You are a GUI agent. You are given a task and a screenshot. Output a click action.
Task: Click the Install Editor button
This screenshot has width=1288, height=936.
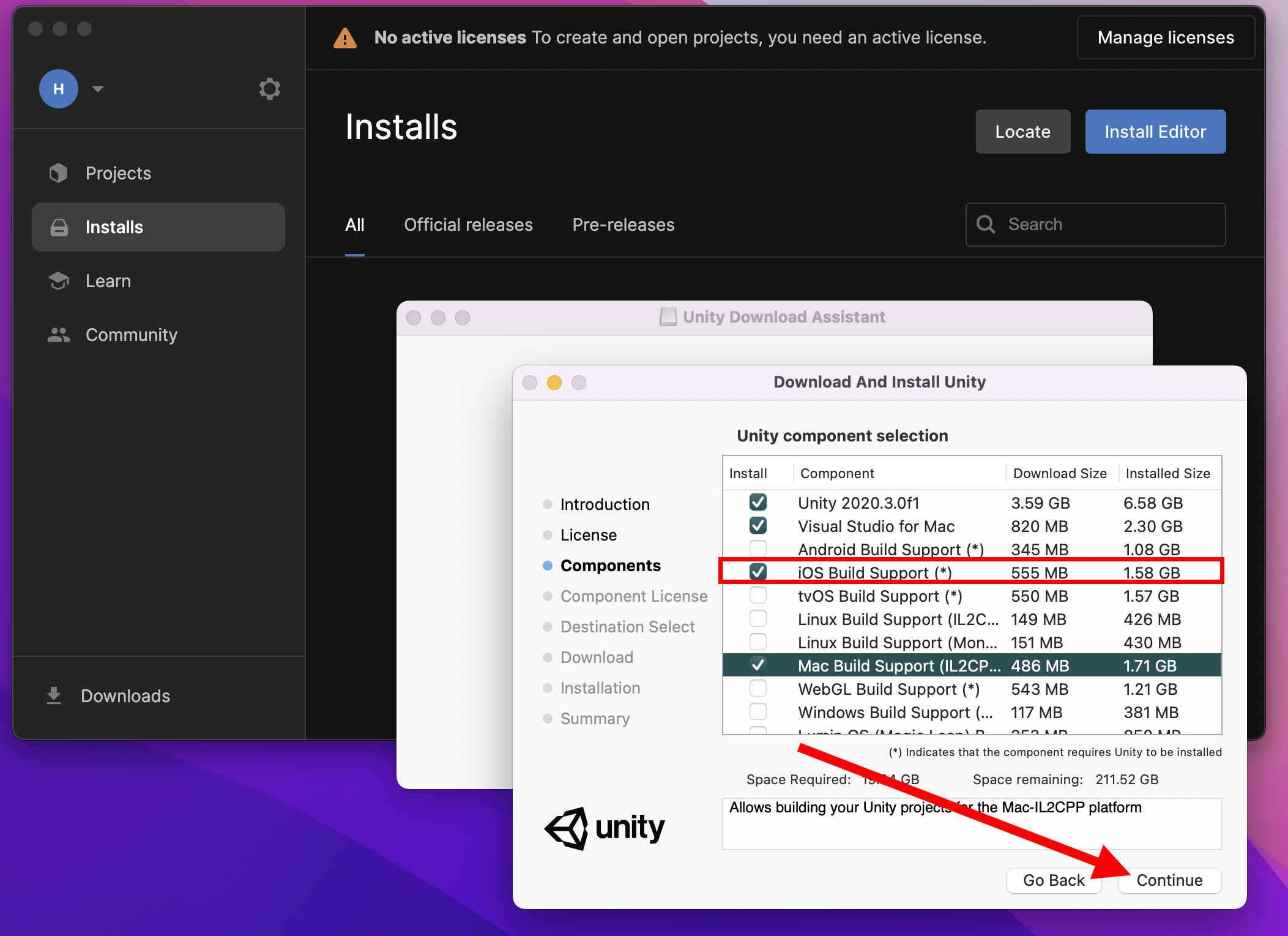(1155, 132)
